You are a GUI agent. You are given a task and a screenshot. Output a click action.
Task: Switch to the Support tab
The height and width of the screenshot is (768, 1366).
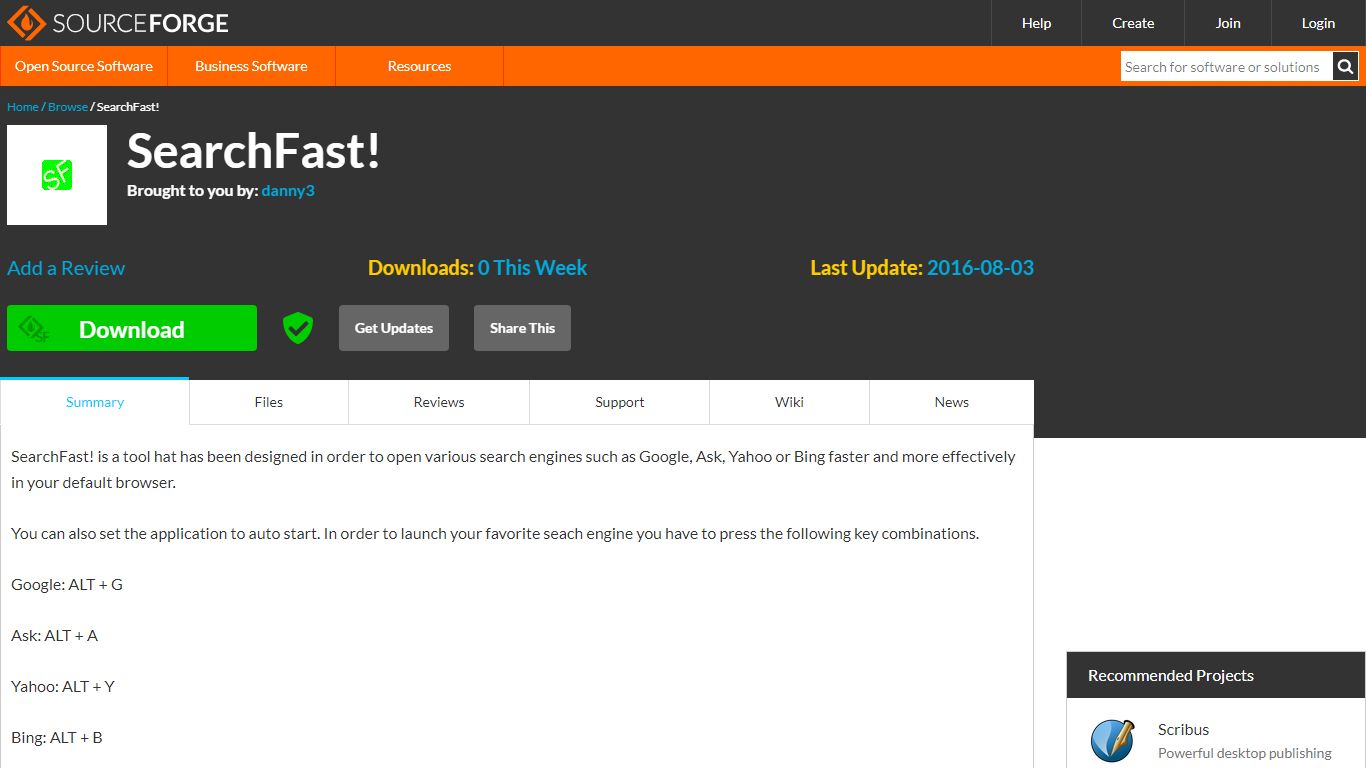620,402
